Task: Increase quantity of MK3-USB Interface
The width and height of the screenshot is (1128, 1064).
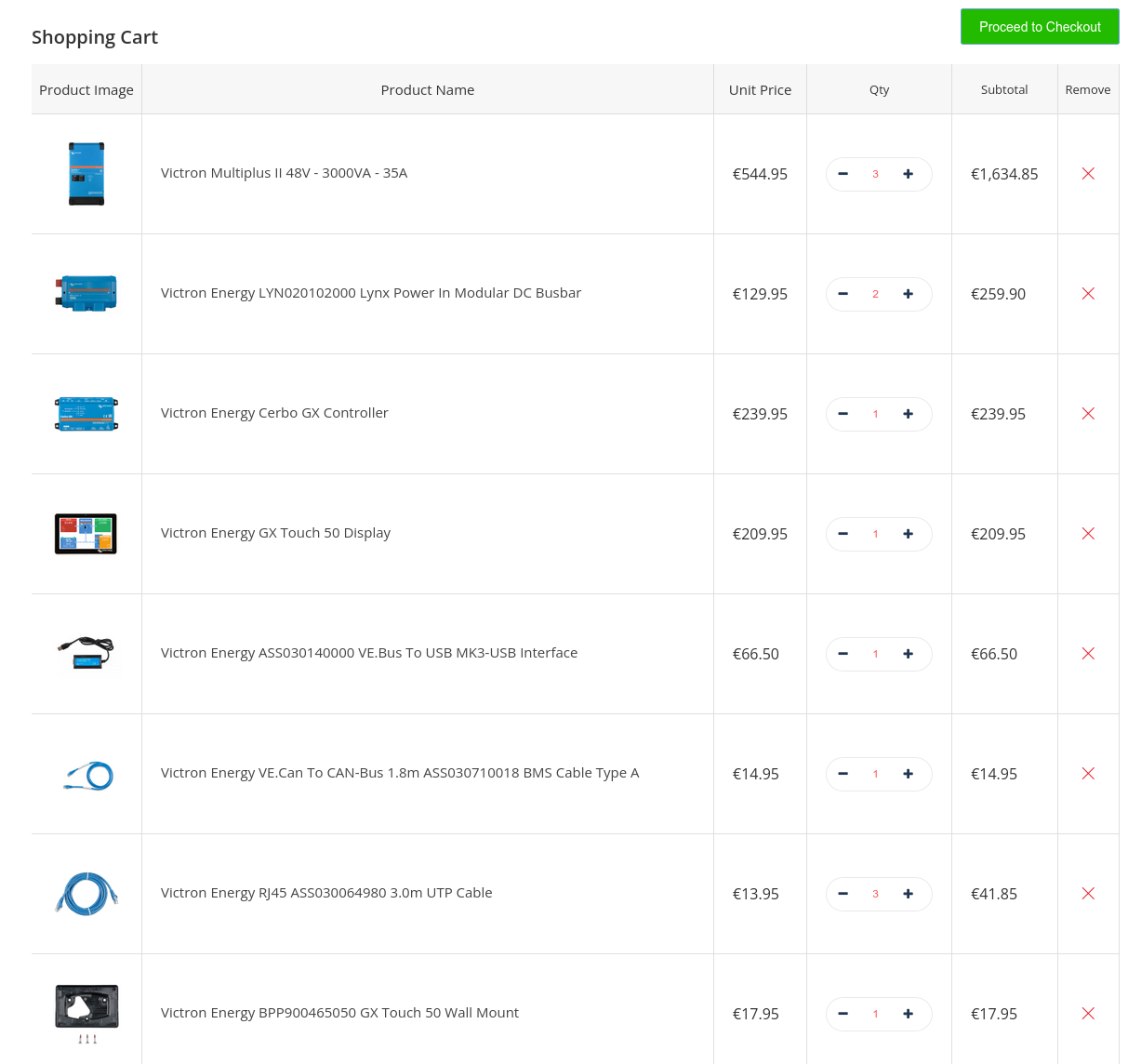Action: click(908, 654)
